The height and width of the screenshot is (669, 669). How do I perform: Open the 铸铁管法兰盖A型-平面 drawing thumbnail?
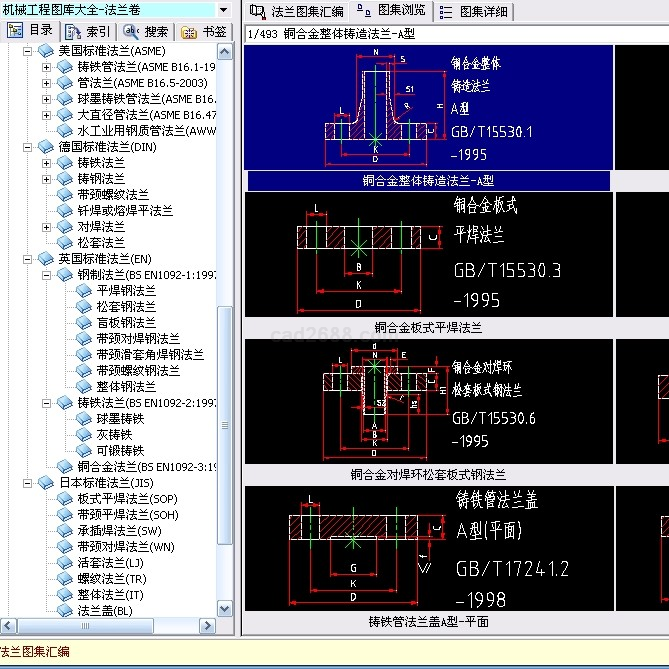click(x=428, y=548)
